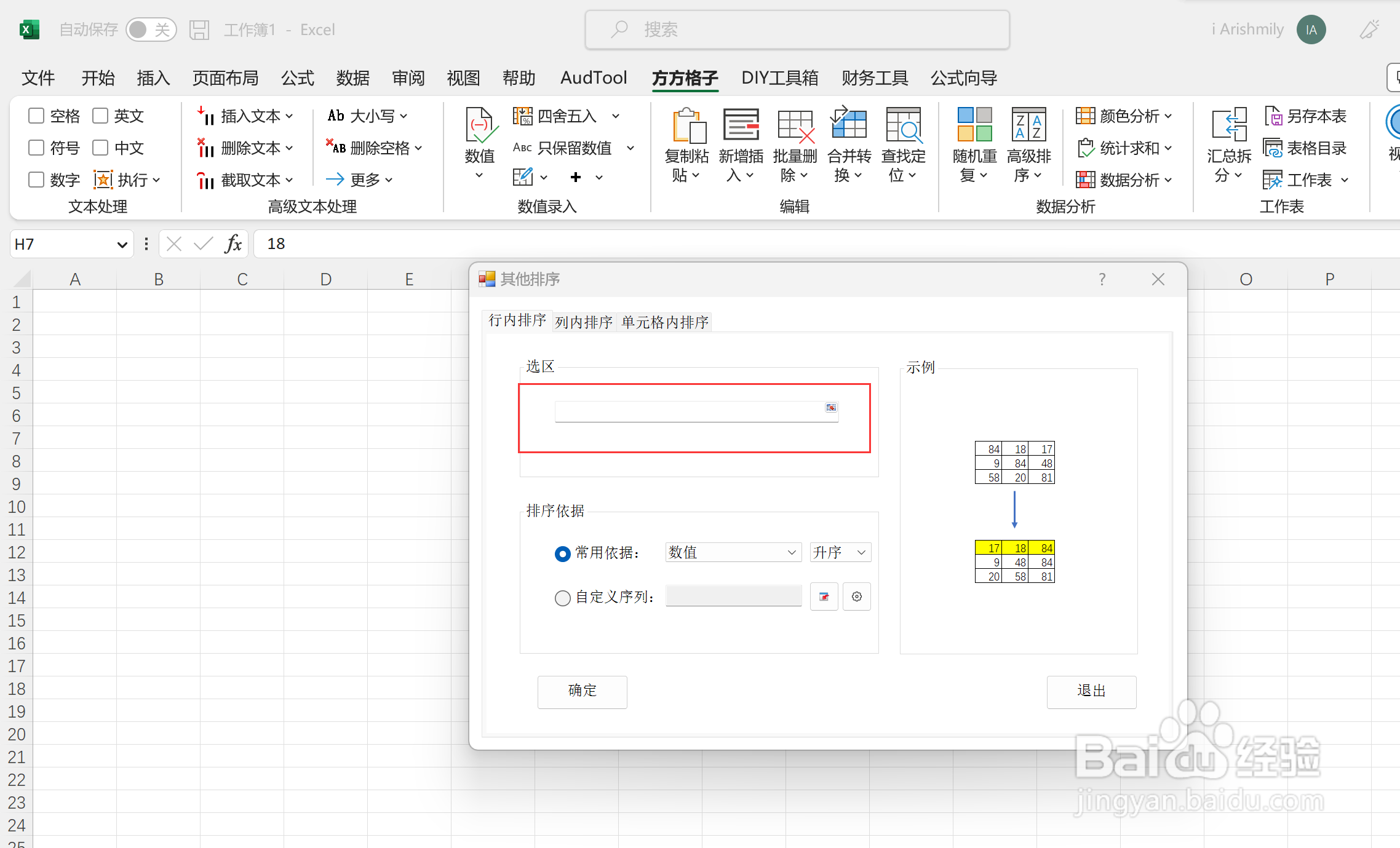Open the 数值 dropdown in the dialog

[732, 552]
